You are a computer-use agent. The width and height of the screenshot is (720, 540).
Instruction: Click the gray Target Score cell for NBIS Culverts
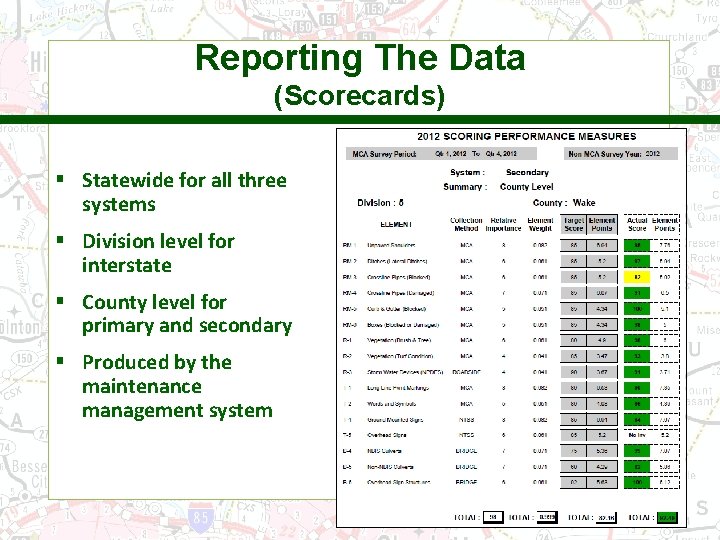(574, 451)
